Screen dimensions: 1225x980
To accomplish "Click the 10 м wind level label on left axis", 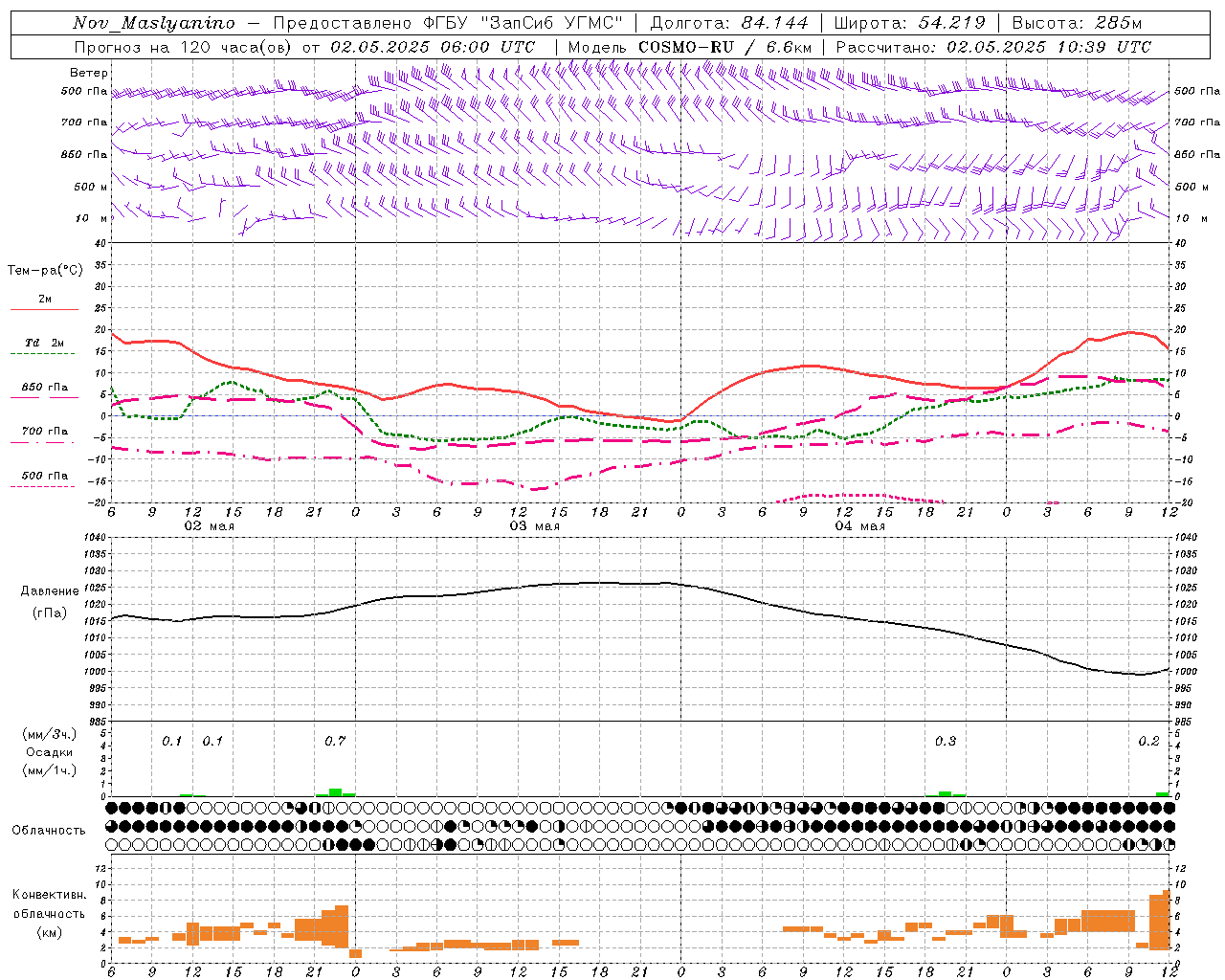I will coord(92,218).
